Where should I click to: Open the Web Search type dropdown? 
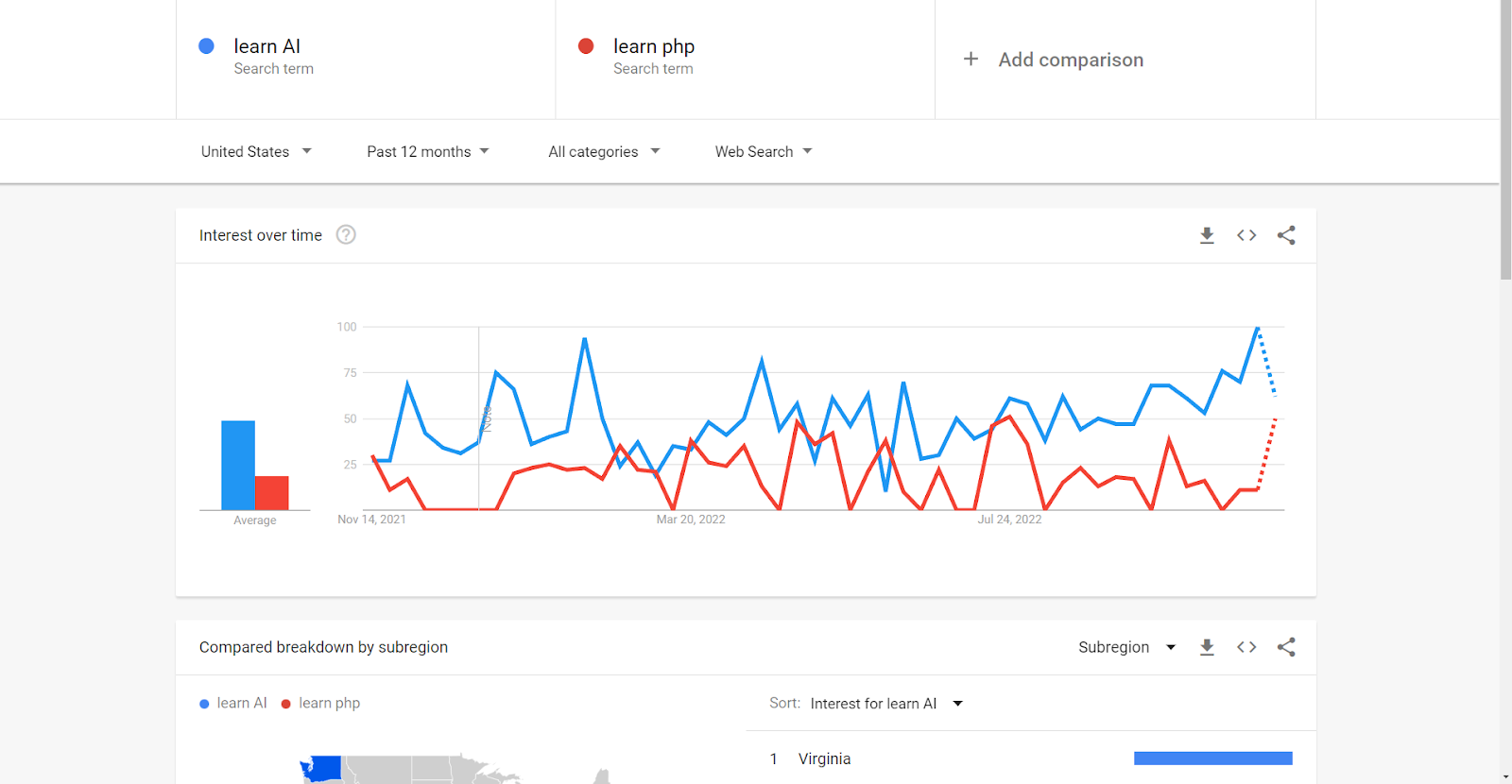point(764,151)
